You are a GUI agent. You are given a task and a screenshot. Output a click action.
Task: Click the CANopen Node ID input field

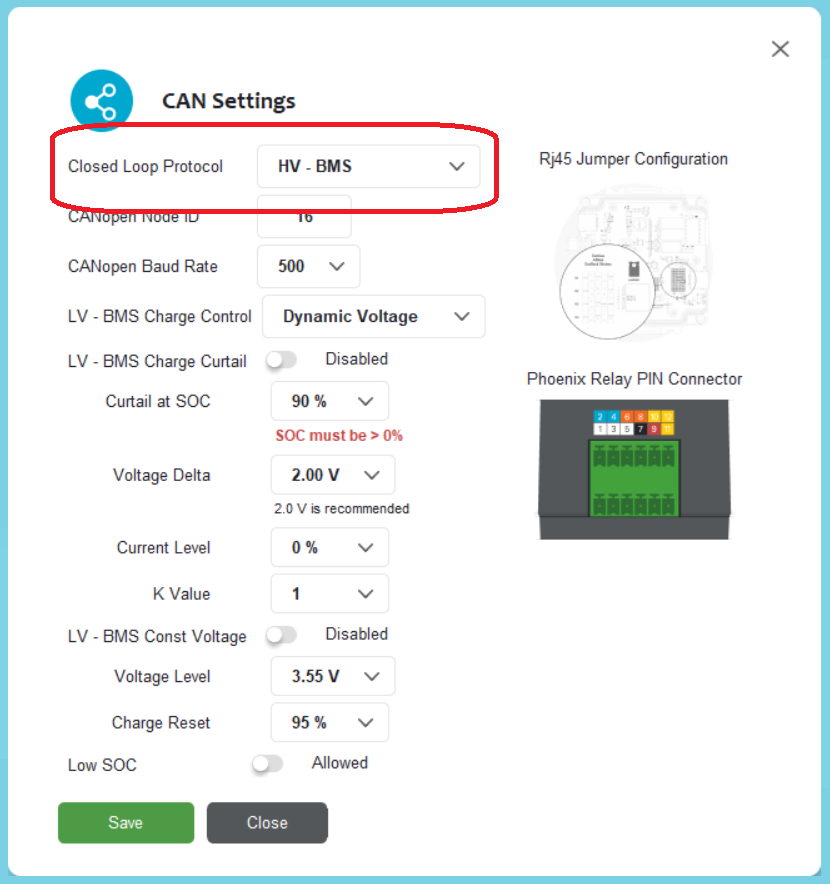click(x=304, y=216)
